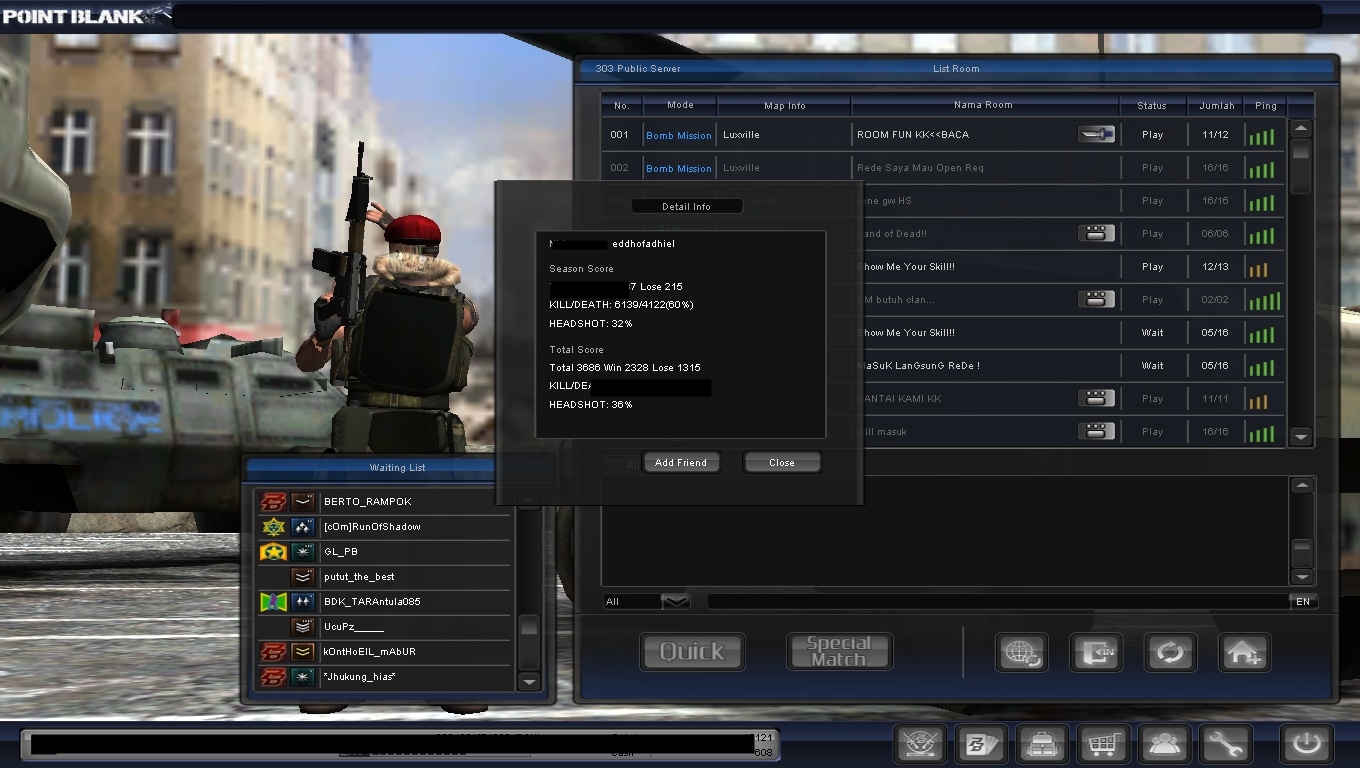Click the EN language button
Viewport: 1360px width, 768px height.
point(1303,601)
